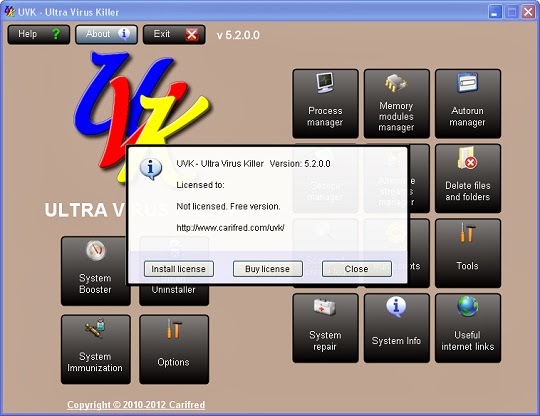Launch the System repair tile
Viewport: 540px width, 416px height.
[325, 328]
